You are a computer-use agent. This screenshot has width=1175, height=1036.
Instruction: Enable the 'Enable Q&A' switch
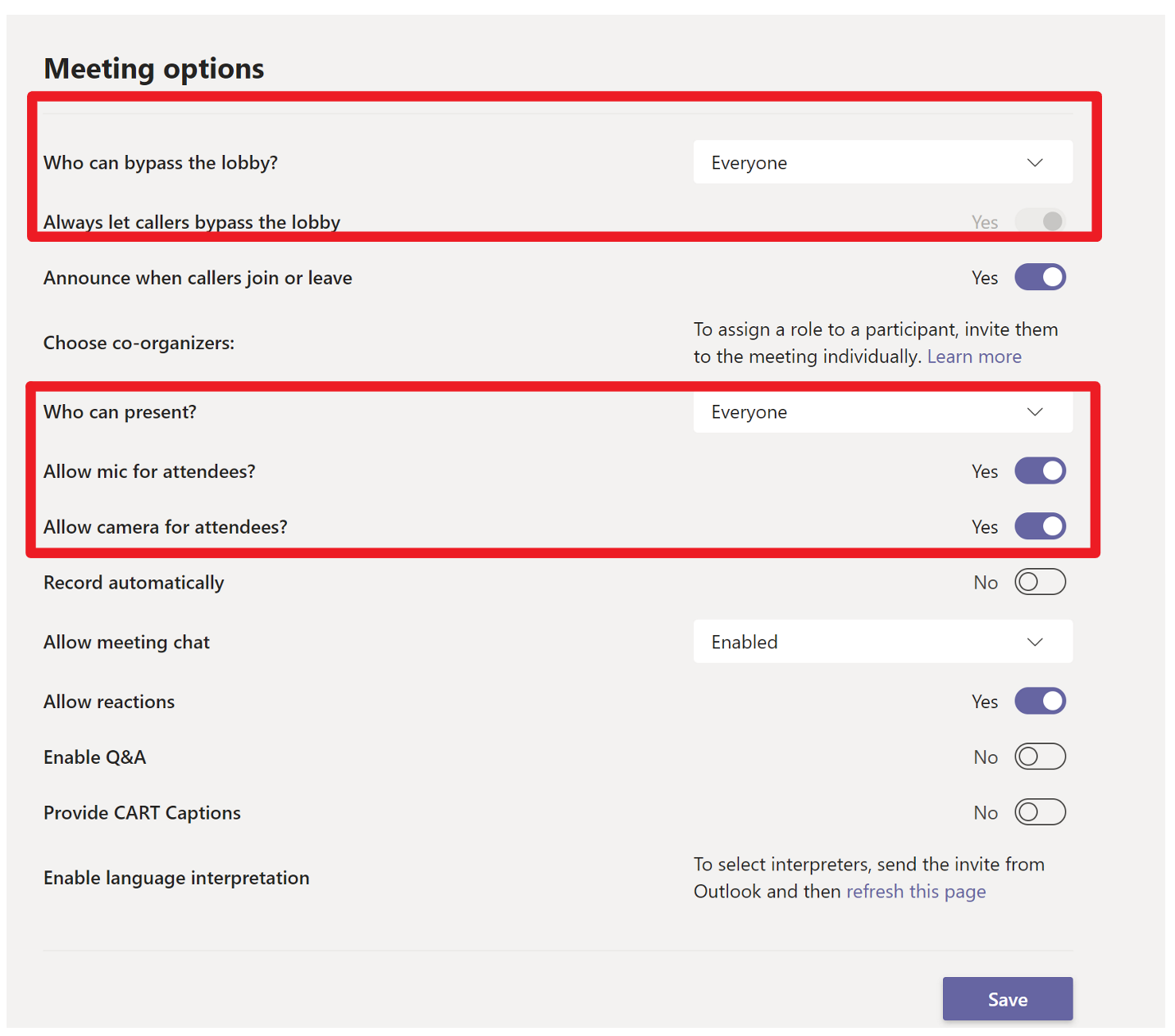(1040, 757)
